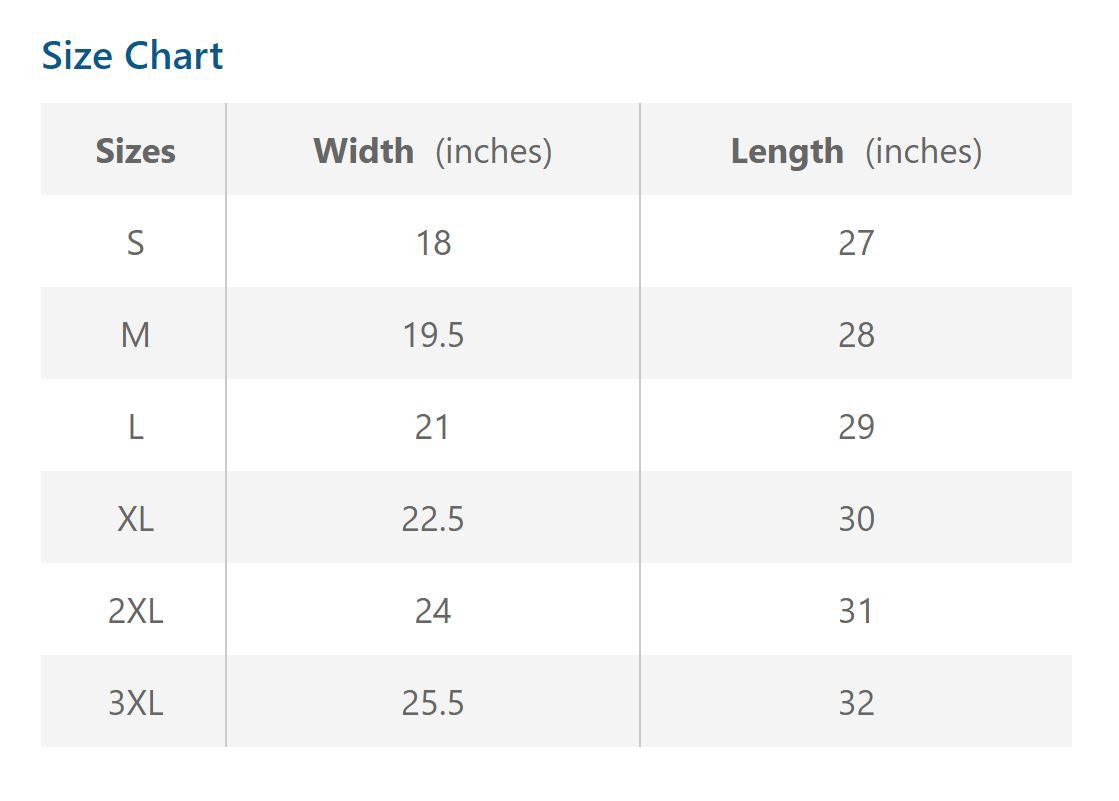Click the width value 21
Viewport: 1119px width, 801px height.
coord(433,427)
